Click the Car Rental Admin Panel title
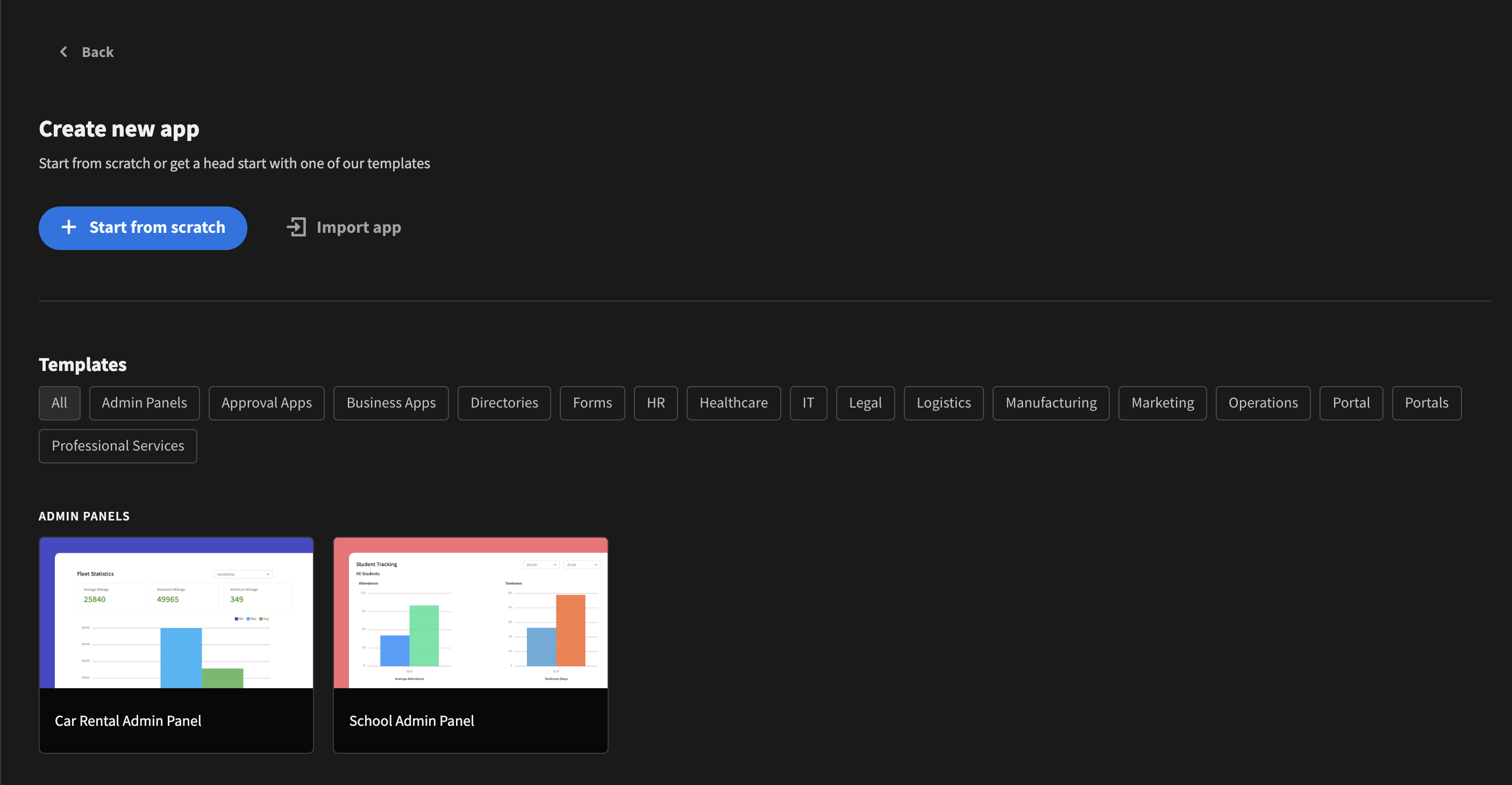1512x785 pixels. pos(128,720)
